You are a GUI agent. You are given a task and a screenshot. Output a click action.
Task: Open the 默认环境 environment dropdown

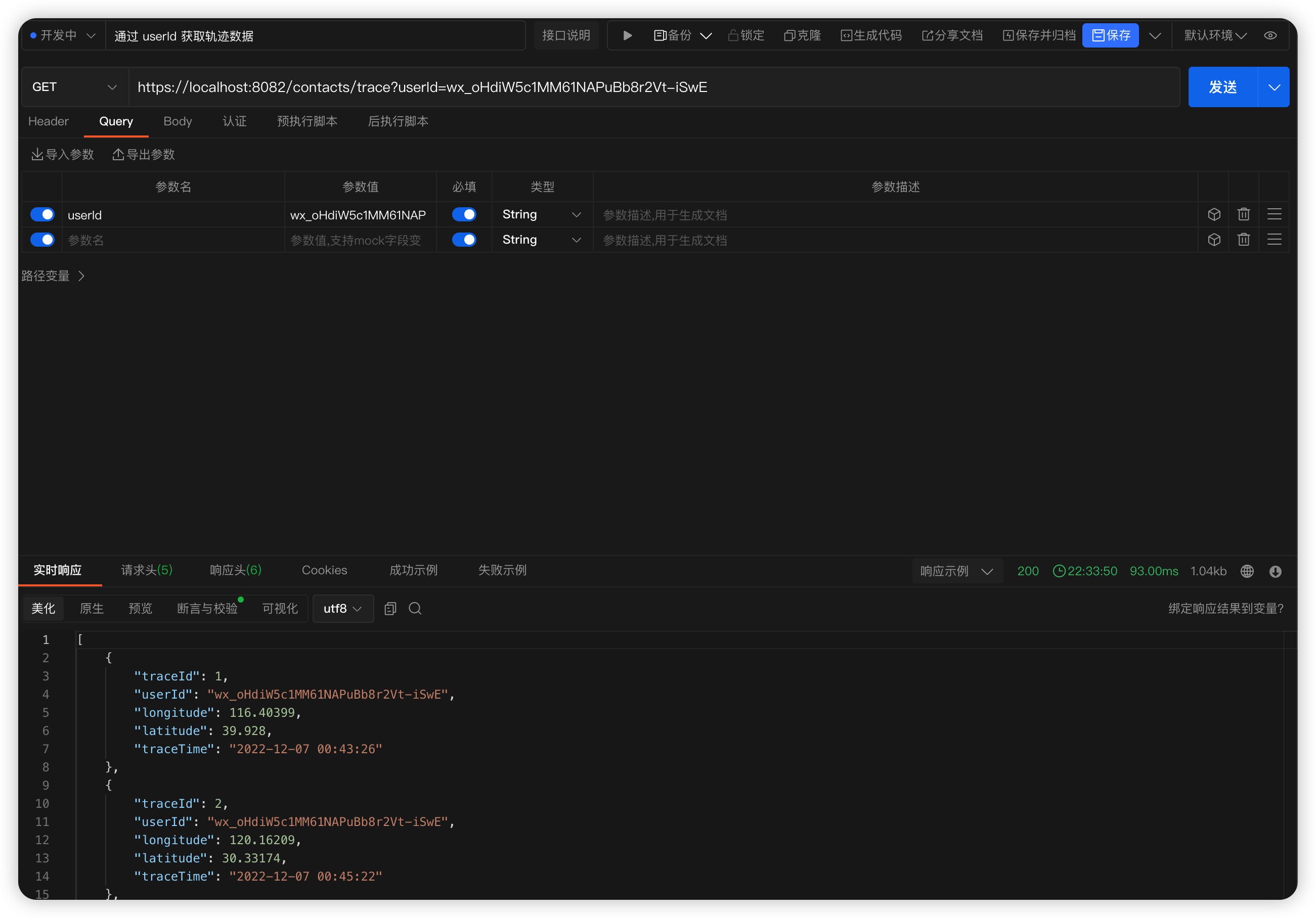click(1215, 35)
